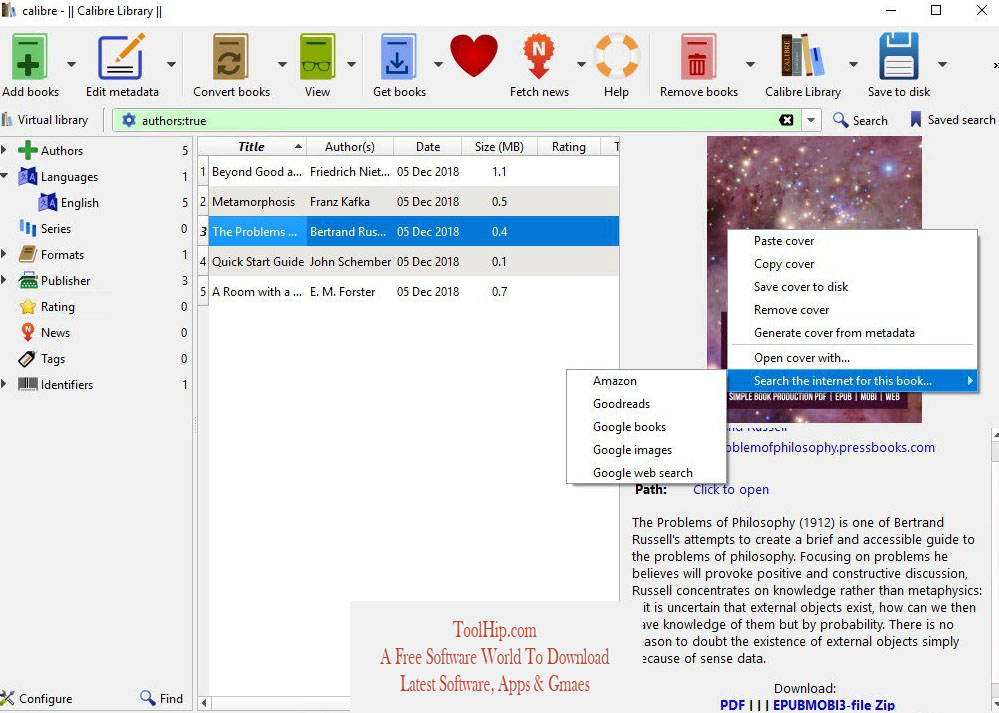Click the book list horizontal scrollbar left arrow

tap(204, 703)
